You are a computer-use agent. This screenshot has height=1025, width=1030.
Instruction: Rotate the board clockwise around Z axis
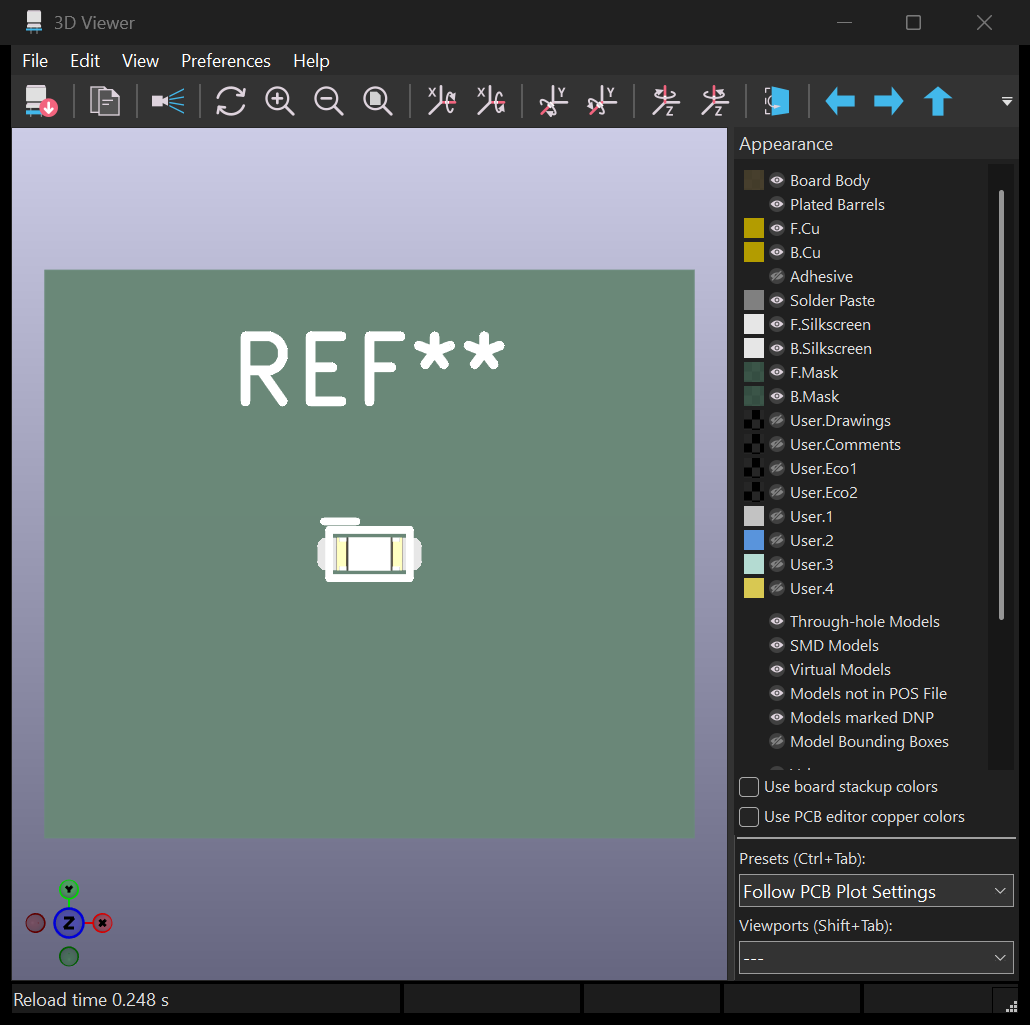coord(665,101)
